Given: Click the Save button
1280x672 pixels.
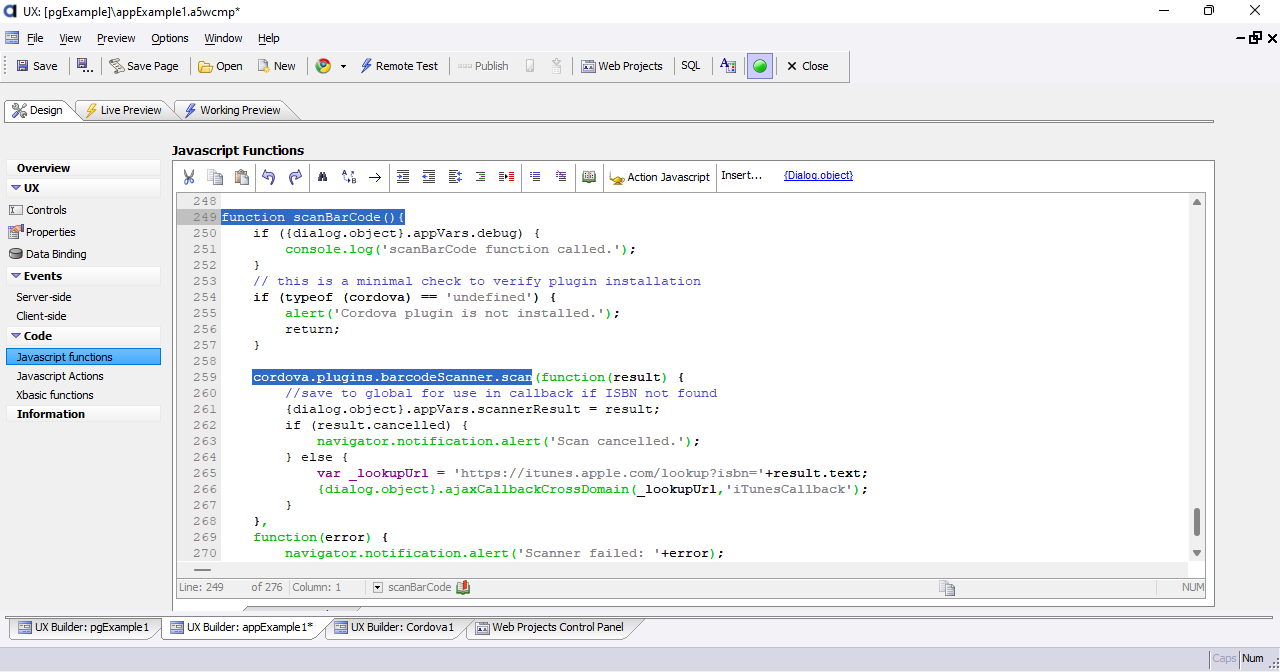Looking at the screenshot, I should (37, 66).
